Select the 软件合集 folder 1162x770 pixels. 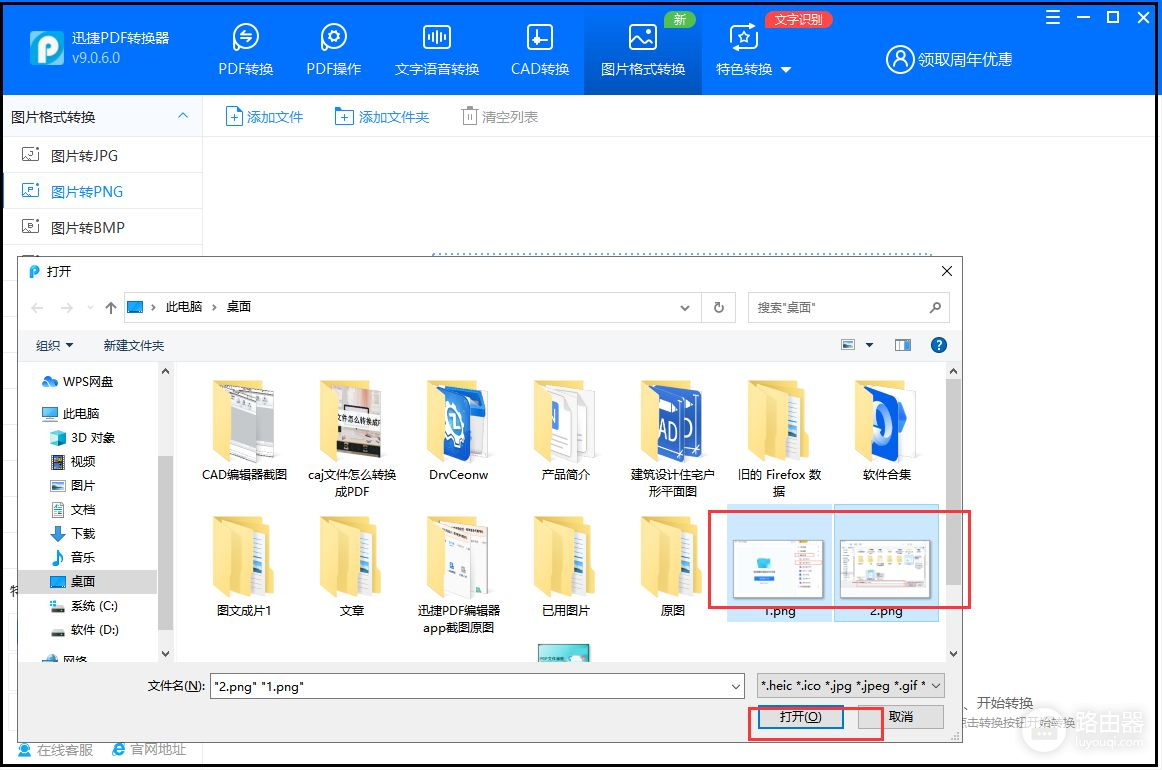[886, 430]
